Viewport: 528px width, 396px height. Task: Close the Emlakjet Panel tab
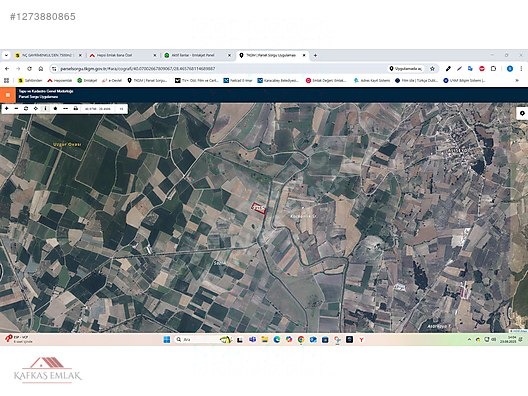230,55
